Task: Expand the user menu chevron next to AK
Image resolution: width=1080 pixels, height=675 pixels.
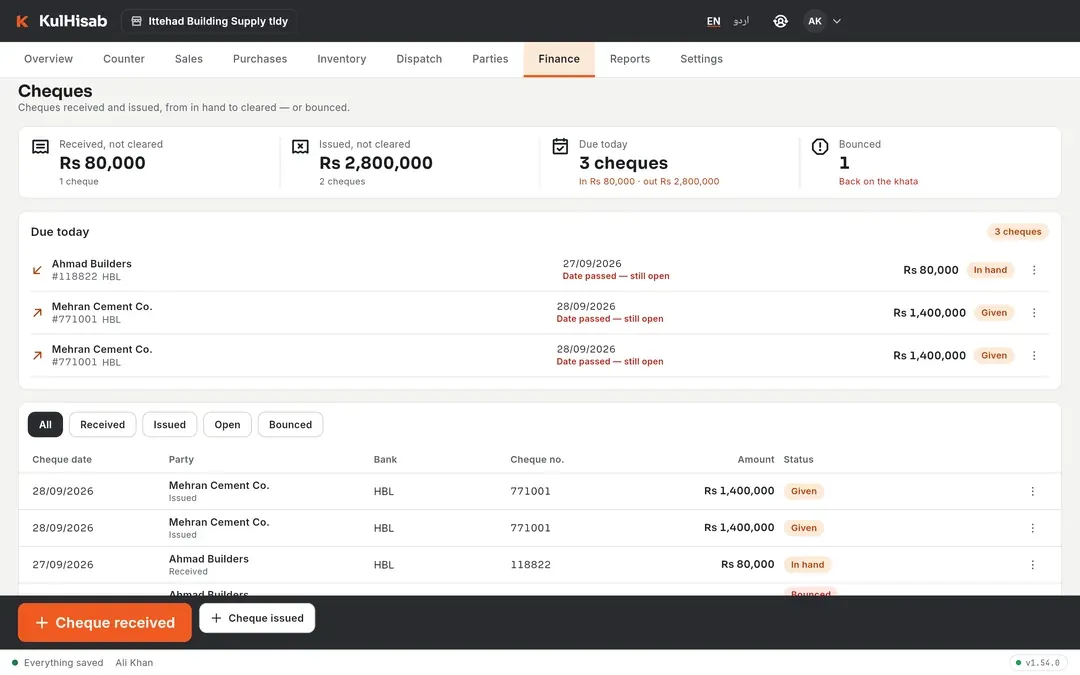Action: pos(837,21)
